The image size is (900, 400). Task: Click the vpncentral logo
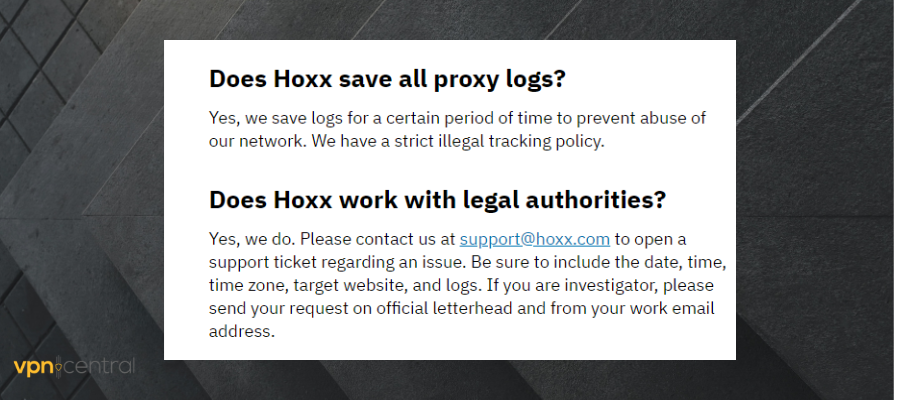pyautogui.click(x=74, y=367)
